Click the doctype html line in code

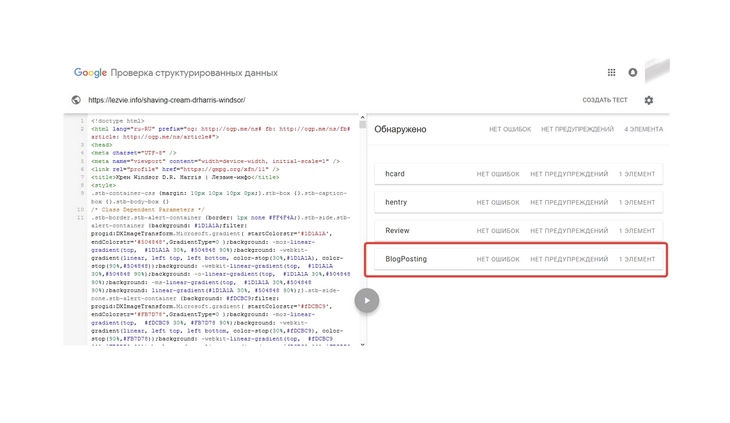(117, 121)
